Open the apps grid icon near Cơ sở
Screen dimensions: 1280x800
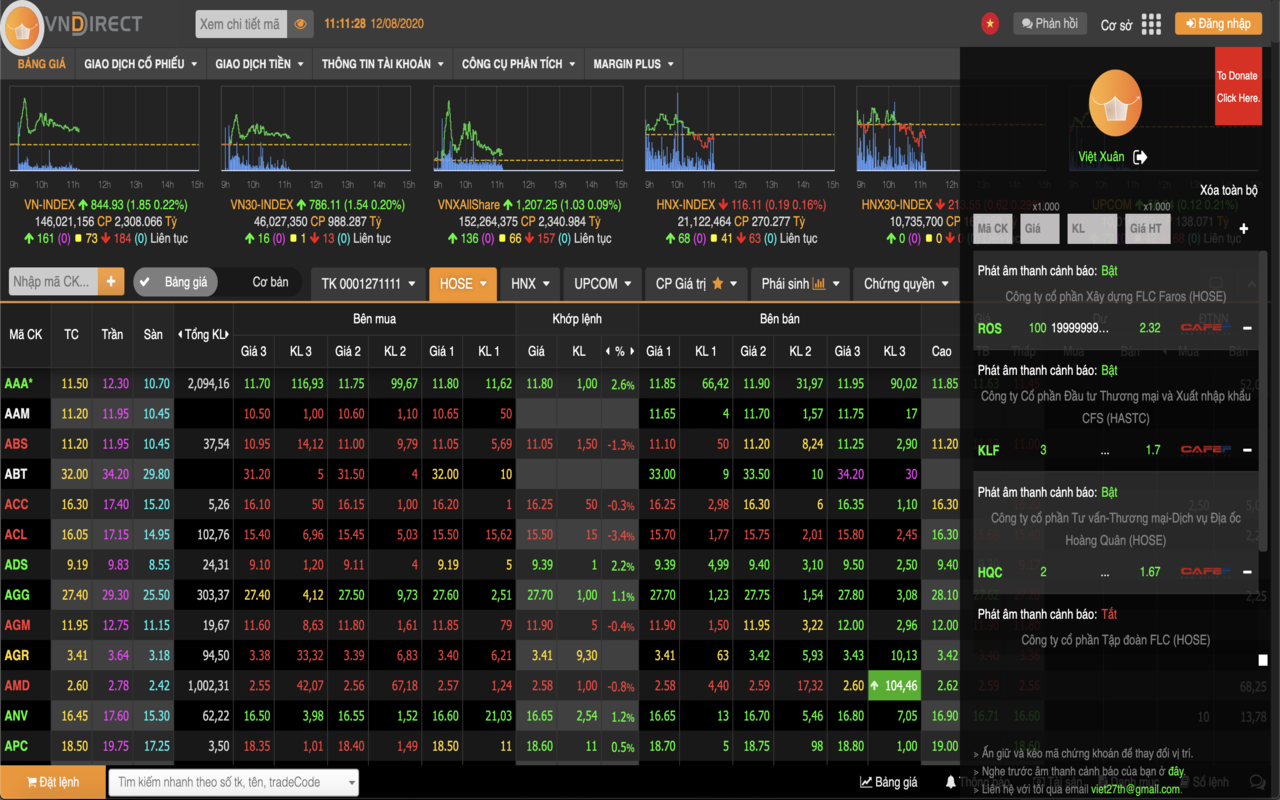coord(1151,24)
